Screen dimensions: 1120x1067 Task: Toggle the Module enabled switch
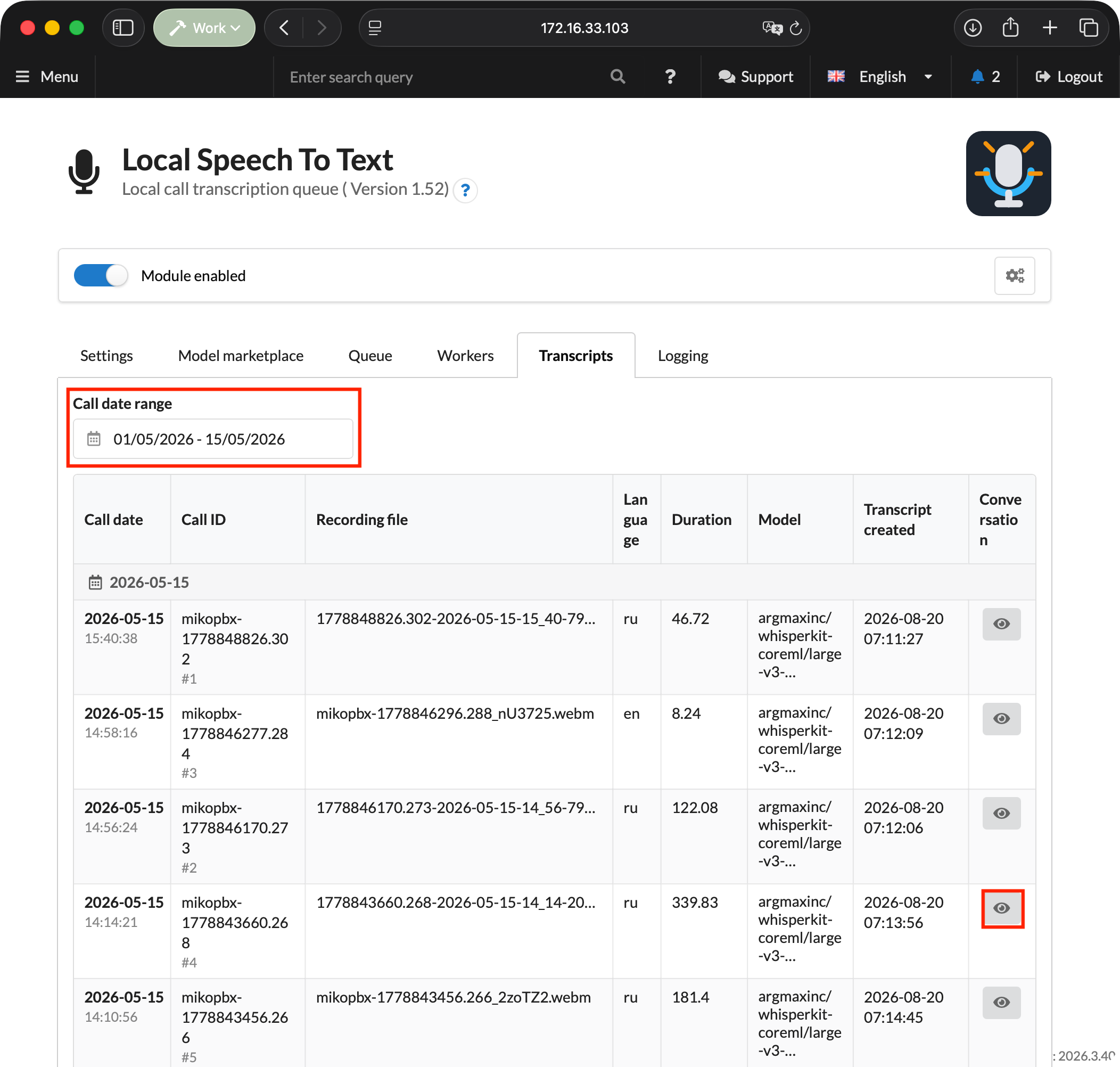[x=101, y=276]
